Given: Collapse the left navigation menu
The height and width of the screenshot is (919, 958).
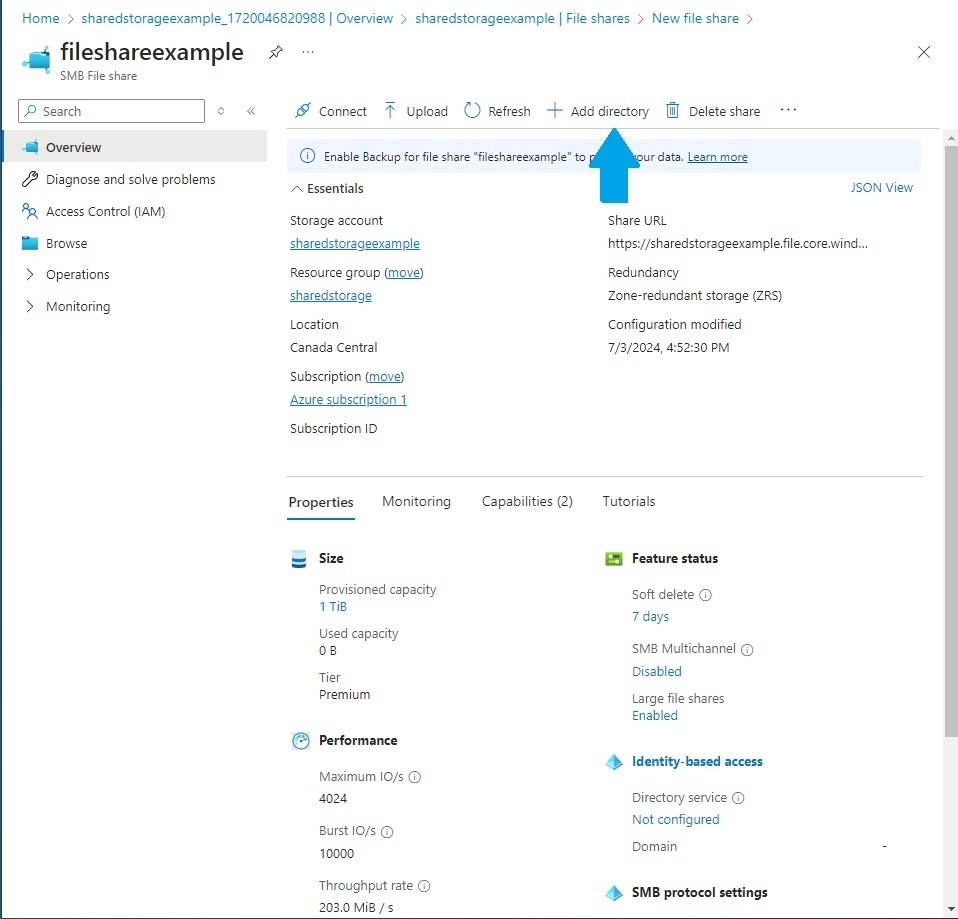Looking at the screenshot, I should click(250, 111).
